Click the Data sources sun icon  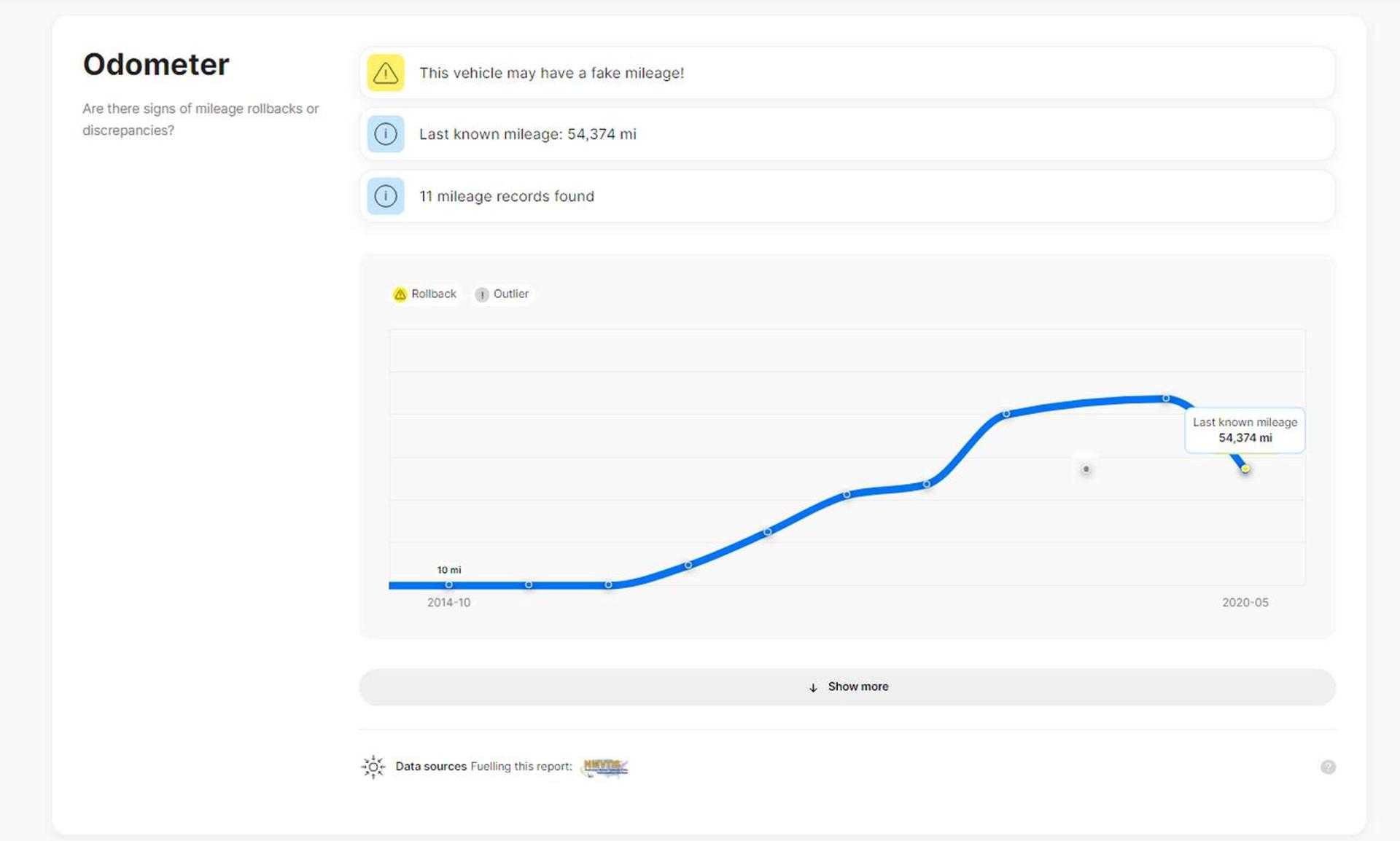(x=373, y=767)
